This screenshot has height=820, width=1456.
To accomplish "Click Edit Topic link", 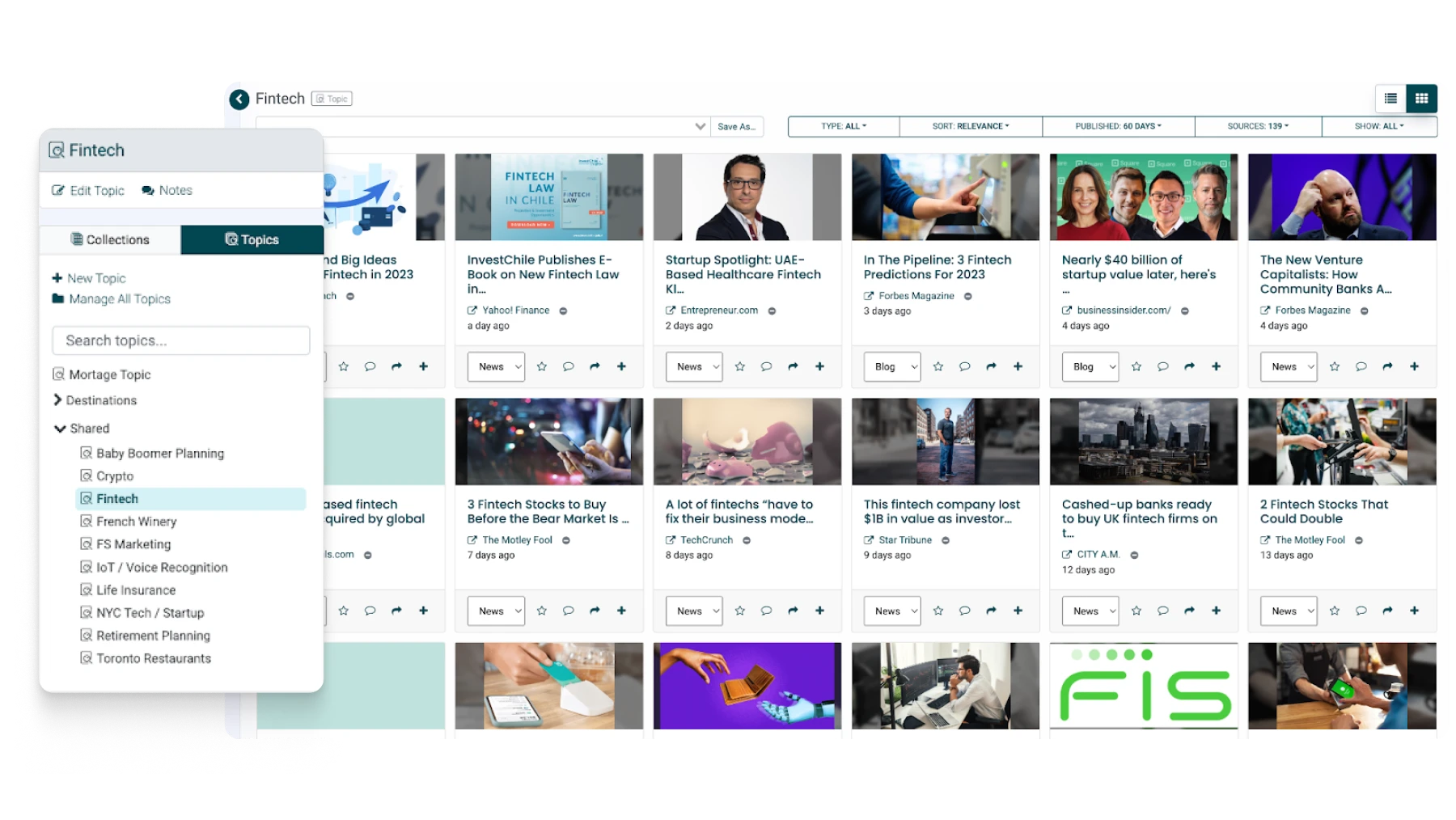I will point(88,190).
